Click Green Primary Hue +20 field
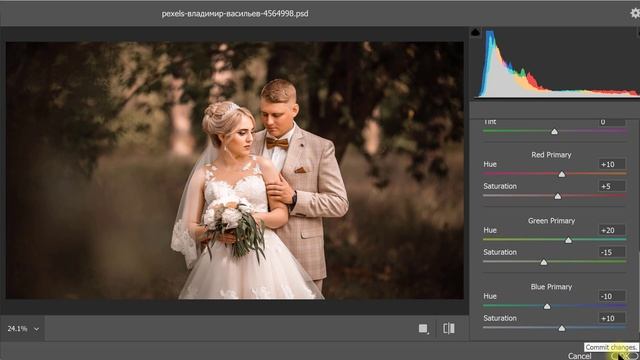The height and width of the screenshot is (360, 640). tap(612, 230)
